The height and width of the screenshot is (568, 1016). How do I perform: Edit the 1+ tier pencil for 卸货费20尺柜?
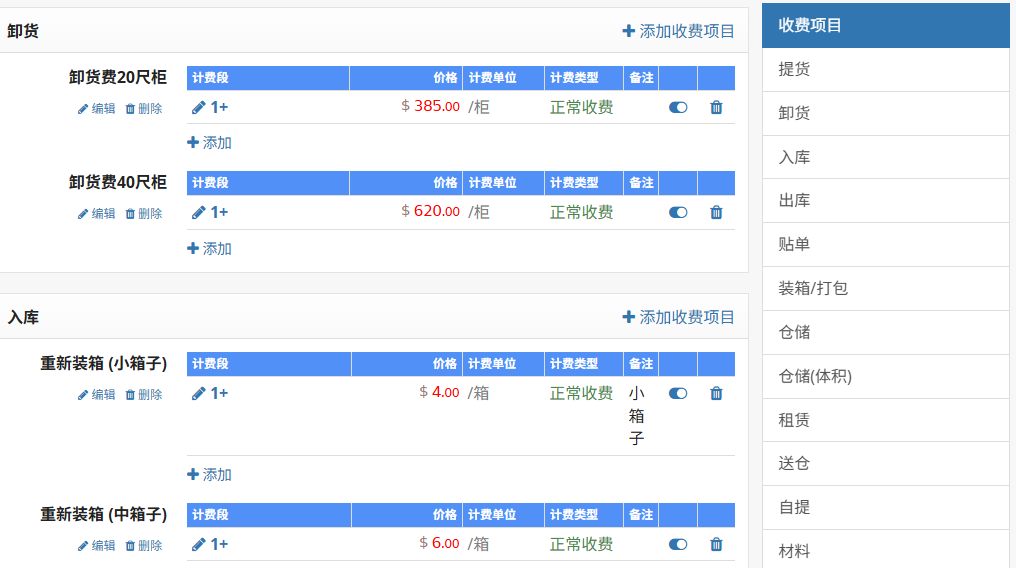(199, 107)
